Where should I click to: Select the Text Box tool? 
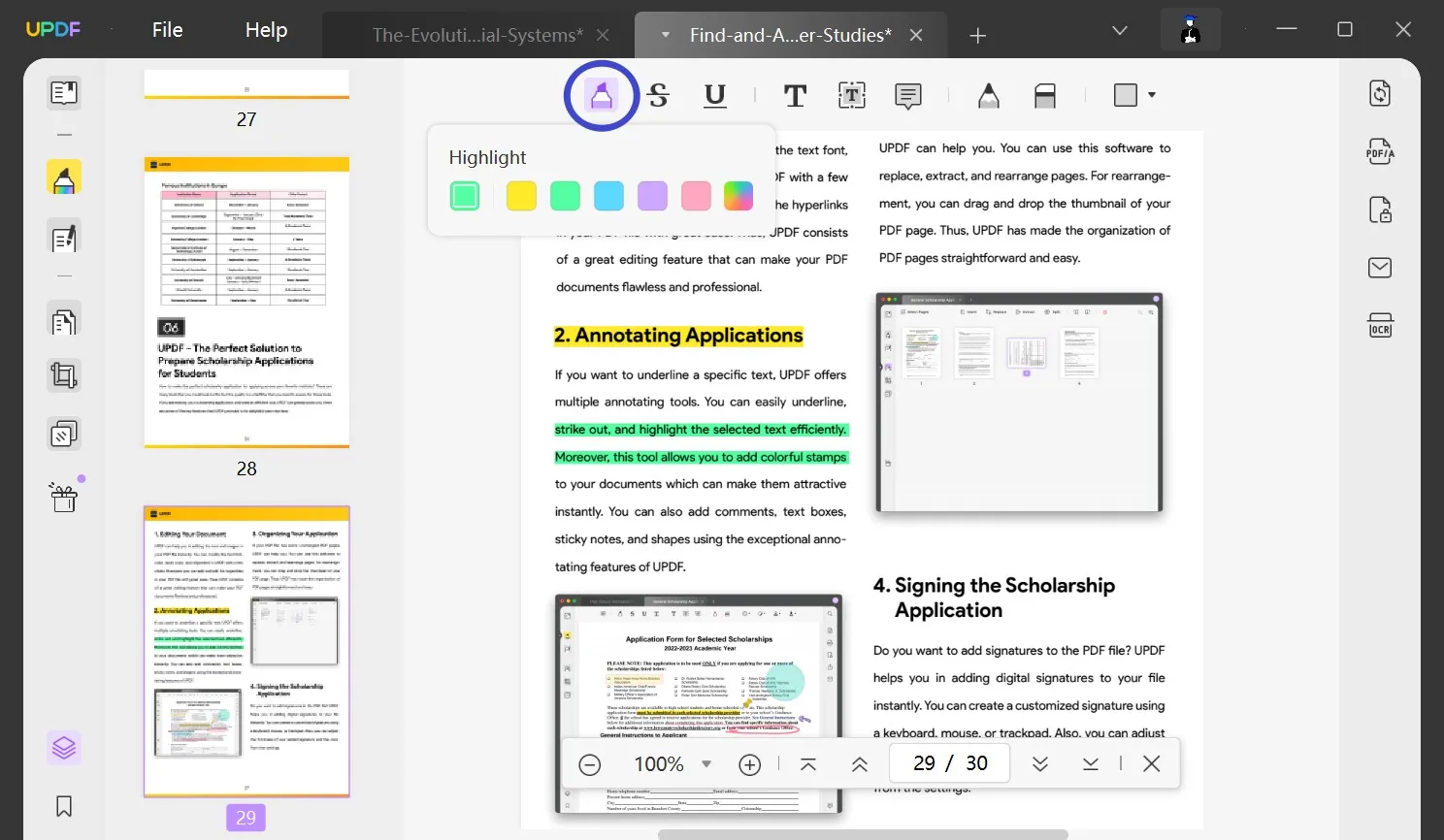(x=851, y=95)
